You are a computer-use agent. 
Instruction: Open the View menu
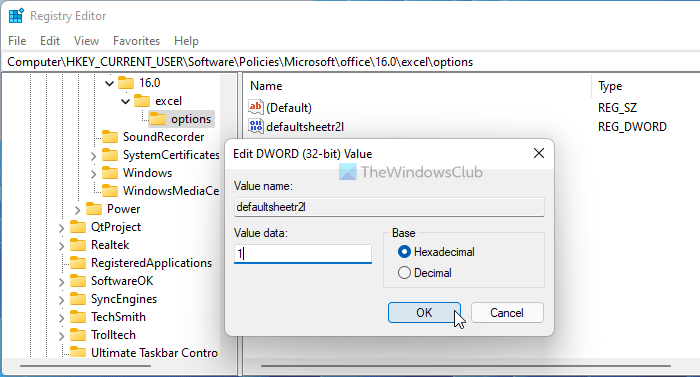click(x=86, y=41)
